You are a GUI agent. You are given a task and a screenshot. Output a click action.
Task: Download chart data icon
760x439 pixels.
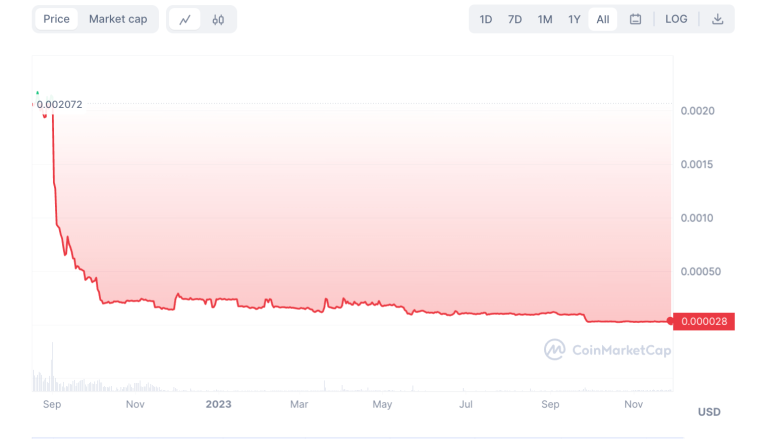(x=717, y=19)
